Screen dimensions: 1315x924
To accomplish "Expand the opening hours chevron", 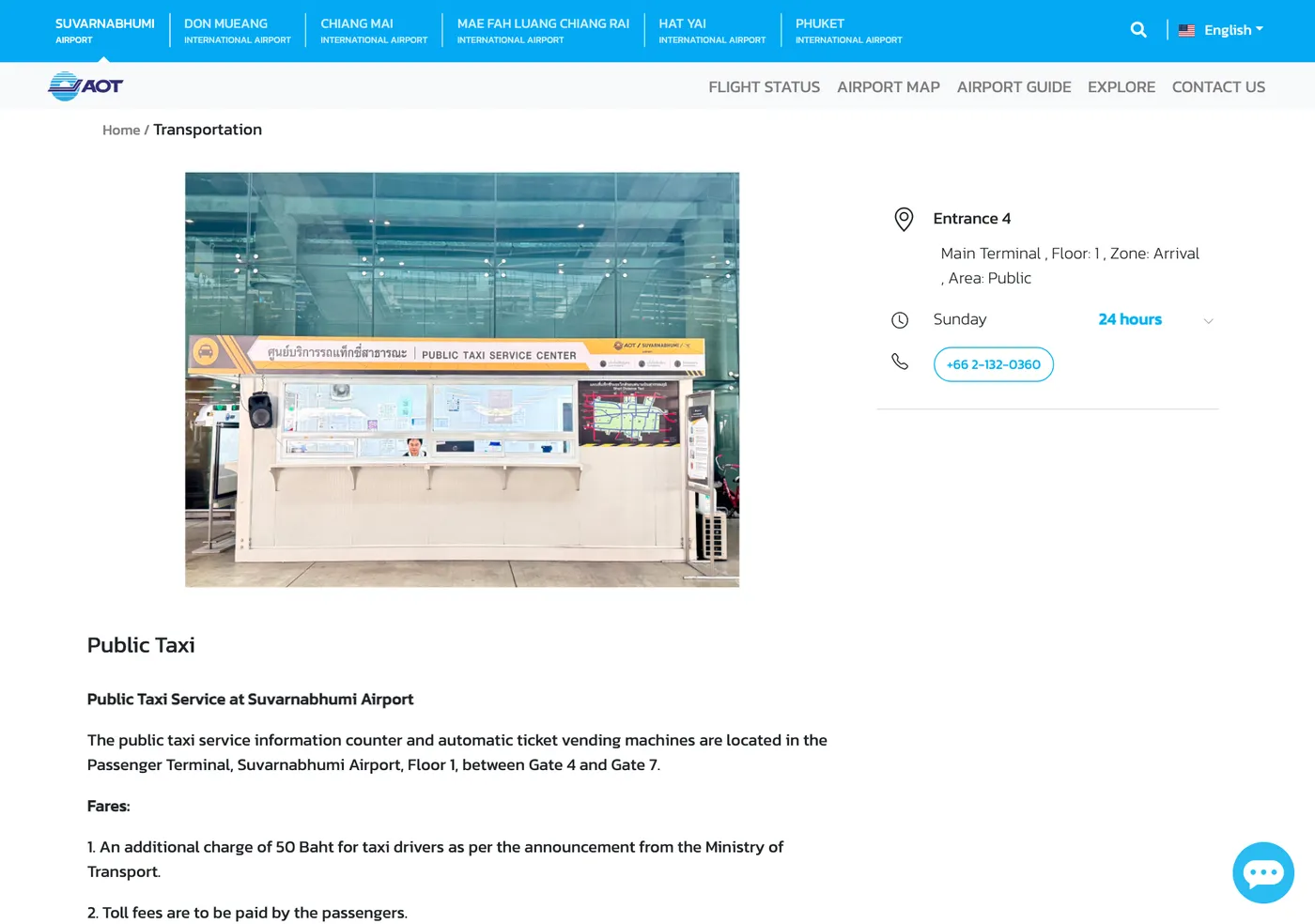I will (x=1209, y=321).
